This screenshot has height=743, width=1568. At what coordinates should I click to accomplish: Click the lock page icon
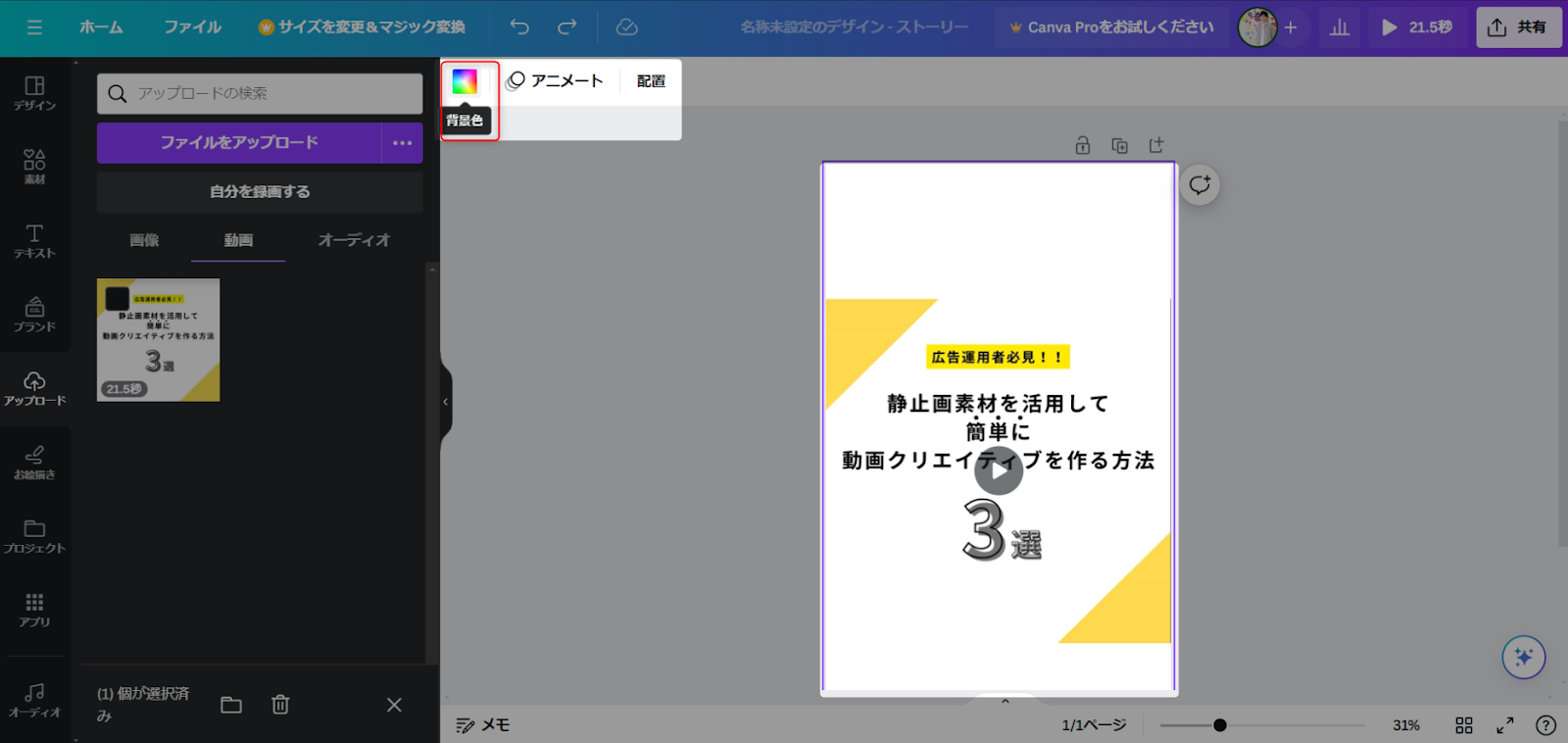coord(1083,145)
